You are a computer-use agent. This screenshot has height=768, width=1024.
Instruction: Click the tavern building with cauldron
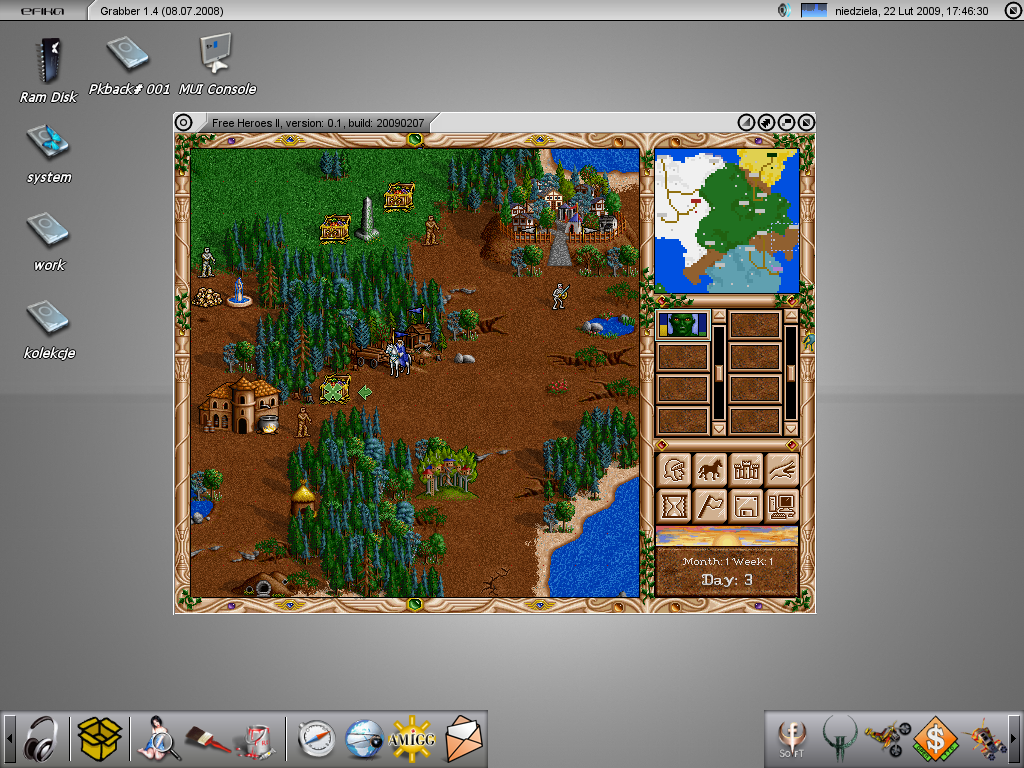coord(239,406)
